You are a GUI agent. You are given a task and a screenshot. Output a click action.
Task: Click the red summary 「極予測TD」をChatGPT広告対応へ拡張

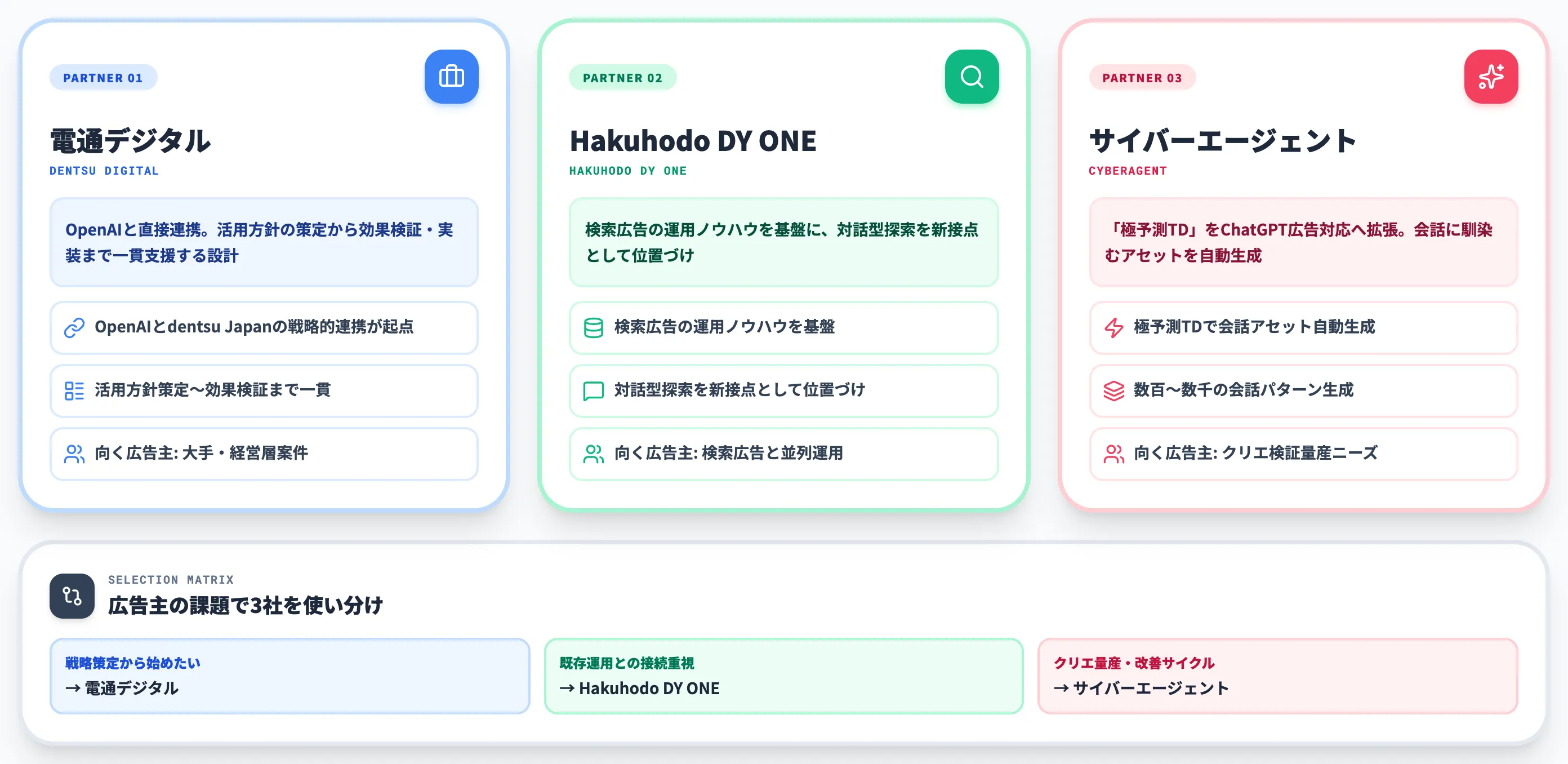1303,242
